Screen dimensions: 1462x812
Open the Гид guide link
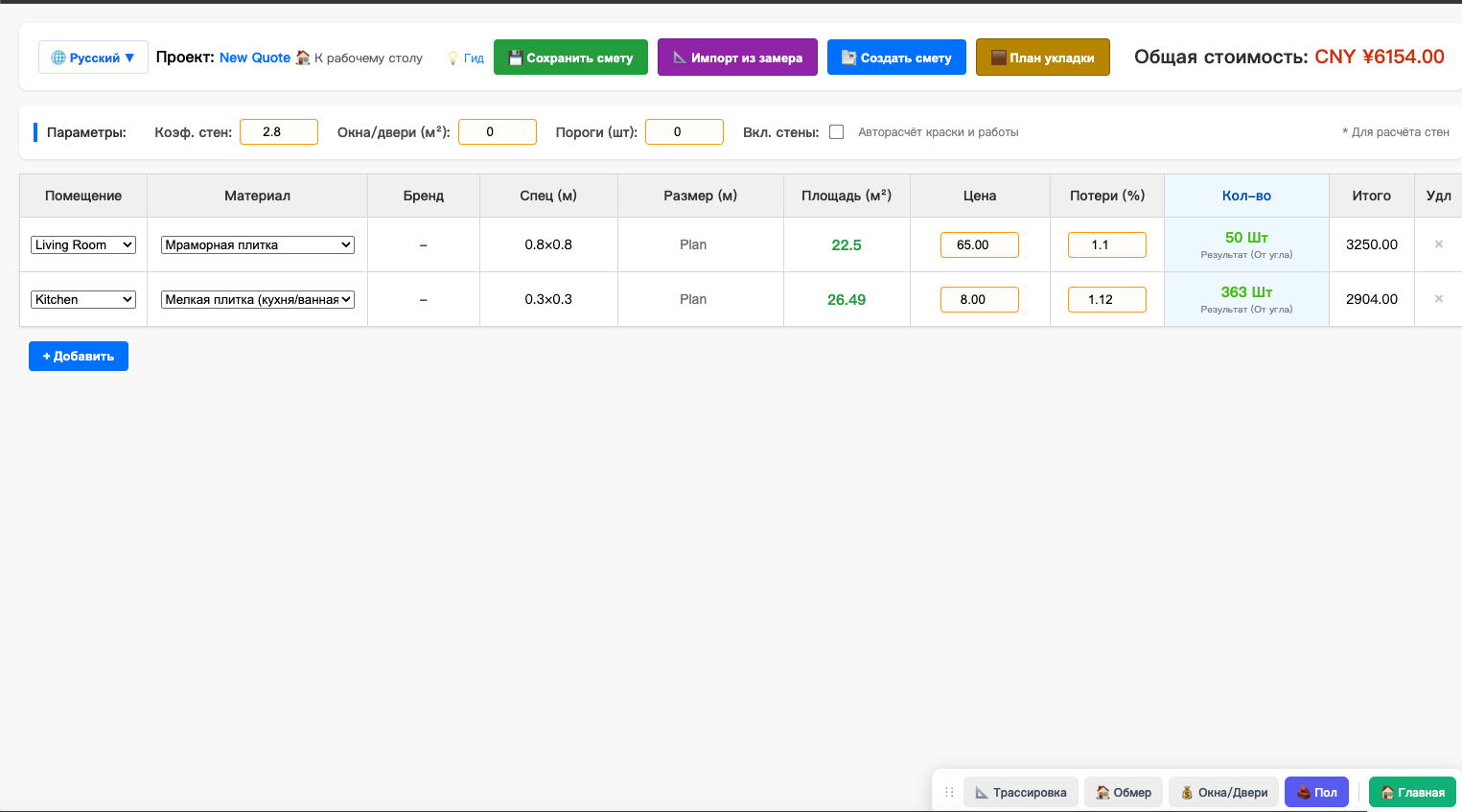pyautogui.click(x=466, y=58)
